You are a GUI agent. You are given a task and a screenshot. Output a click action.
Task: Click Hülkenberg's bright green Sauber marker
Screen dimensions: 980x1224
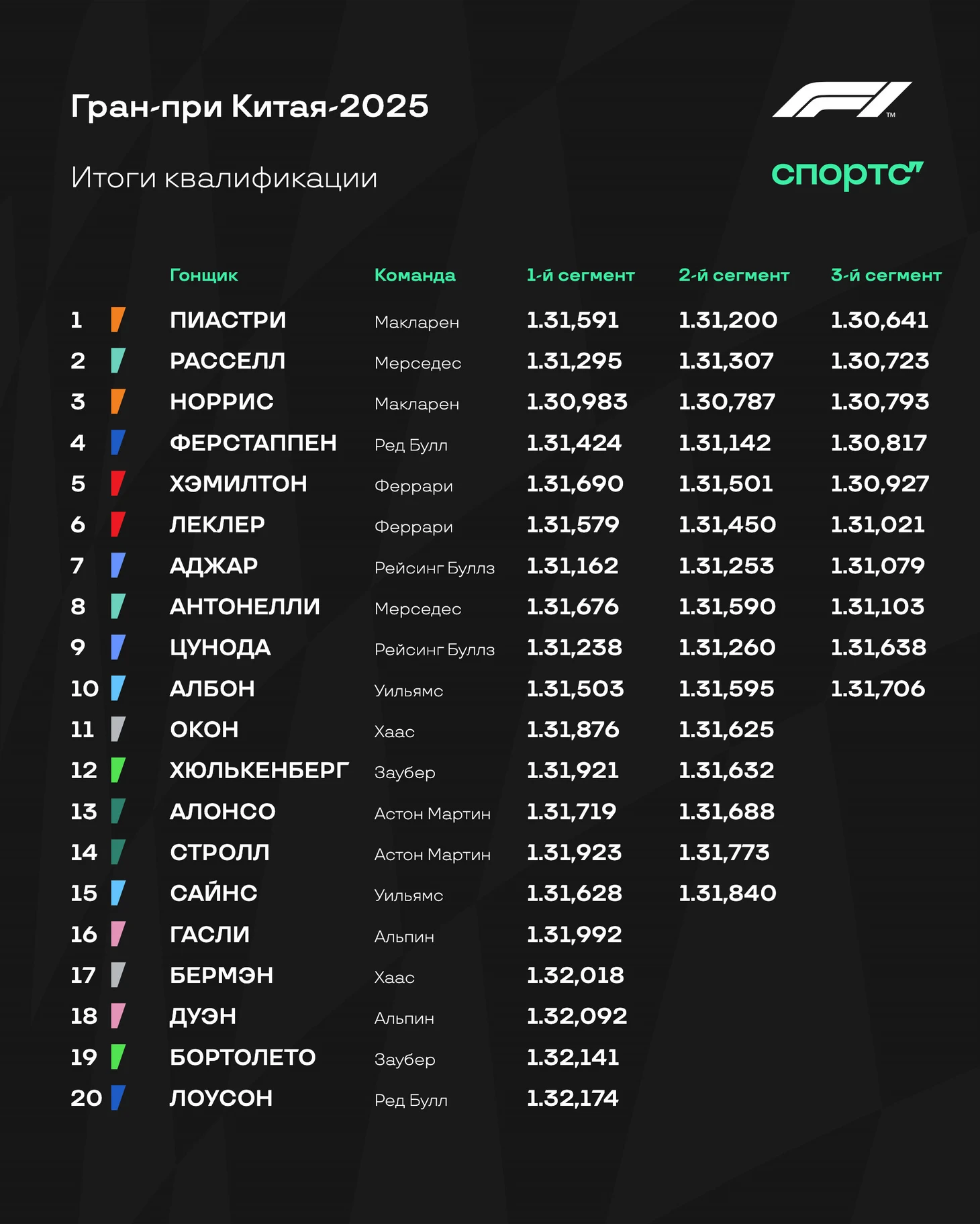tap(118, 770)
